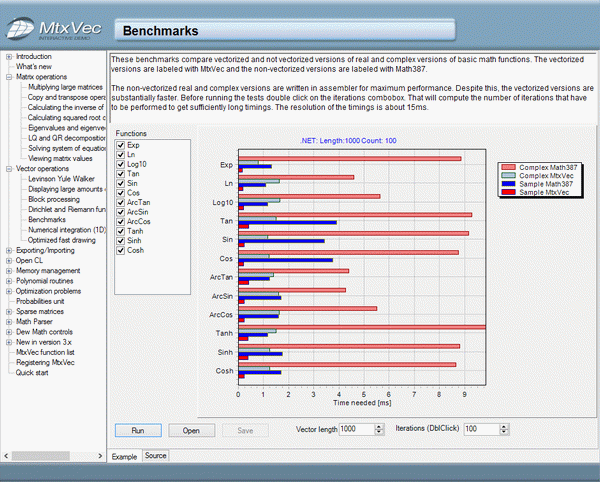Expand New in version 3.x node
600x482 pixels.
[x=9, y=342]
